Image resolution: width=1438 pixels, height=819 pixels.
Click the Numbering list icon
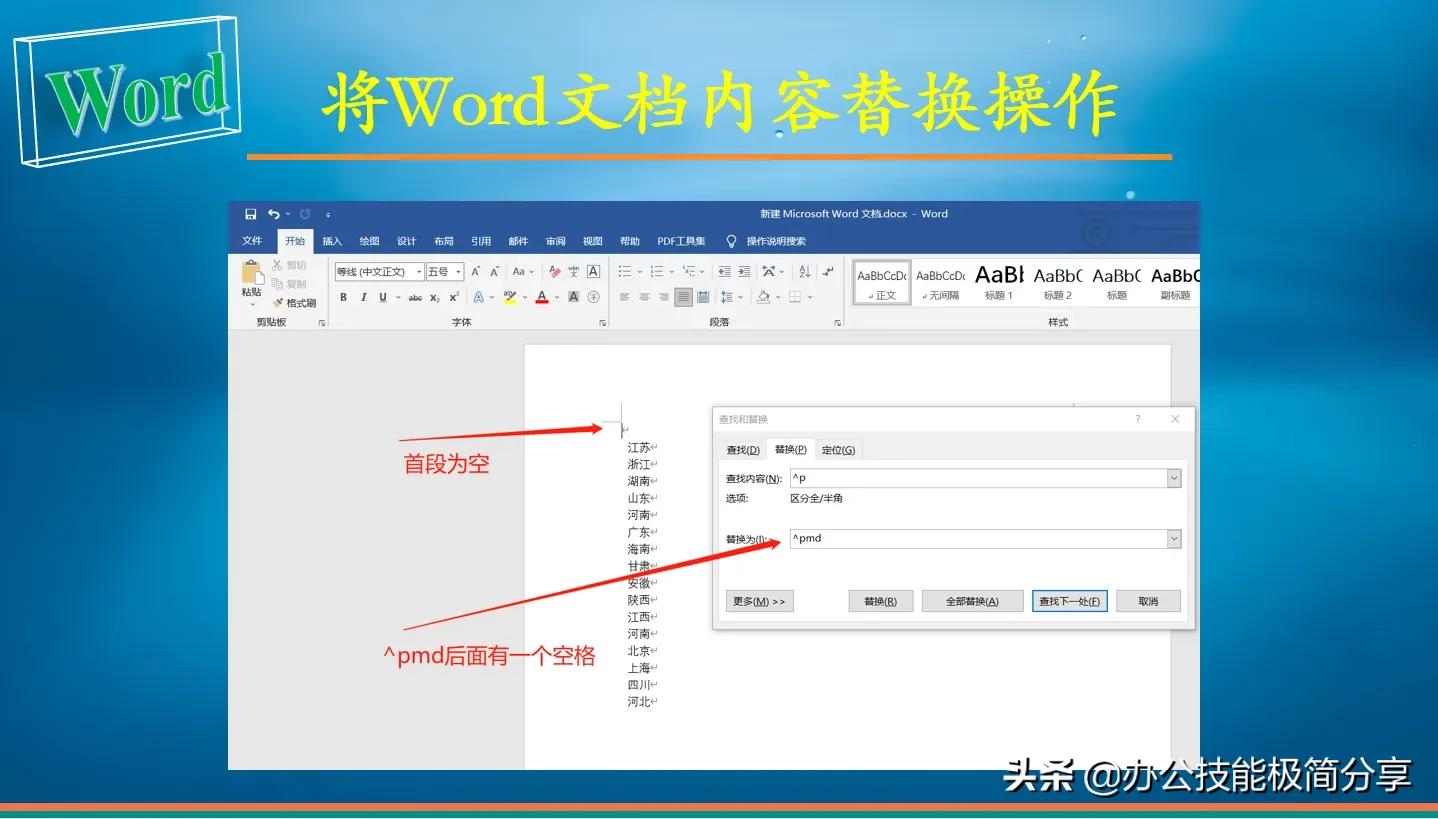click(657, 272)
